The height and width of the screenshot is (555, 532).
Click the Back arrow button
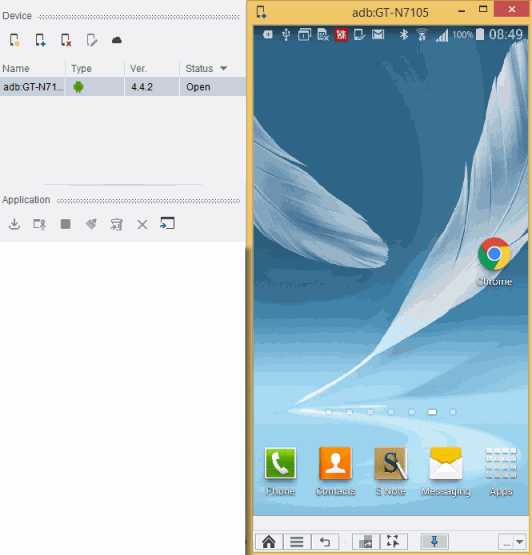[x=325, y=542]
